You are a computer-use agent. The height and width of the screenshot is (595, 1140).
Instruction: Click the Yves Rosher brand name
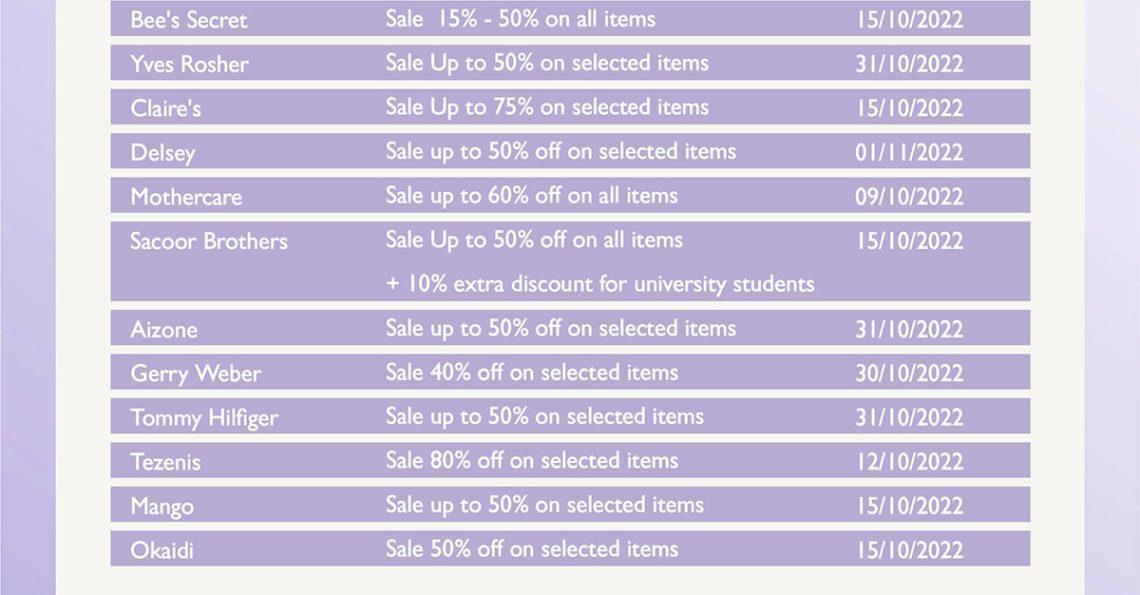[189, 64]
